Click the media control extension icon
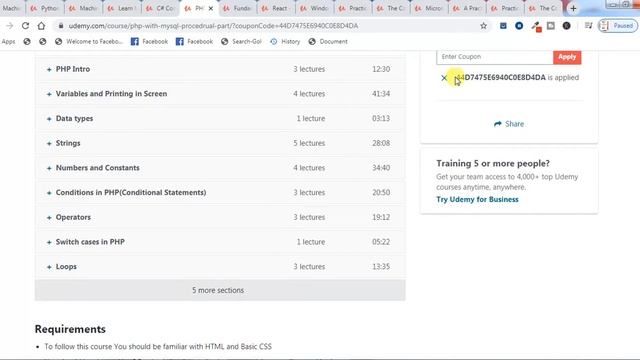This screenshot has height=360, width=640. coord(588,26)
